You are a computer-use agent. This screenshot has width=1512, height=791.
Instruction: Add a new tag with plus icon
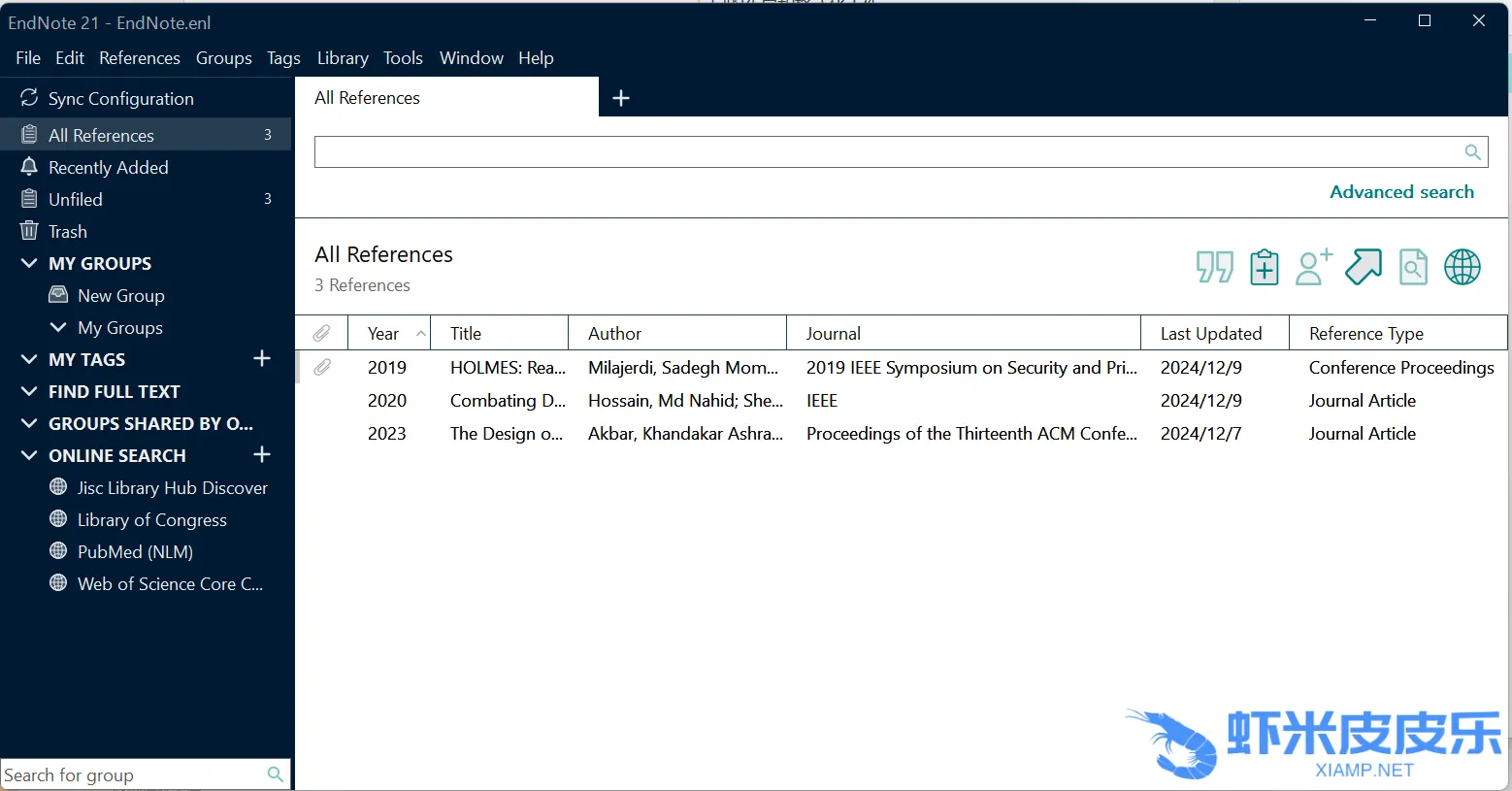pyautogui.click(x=262, y=359)
